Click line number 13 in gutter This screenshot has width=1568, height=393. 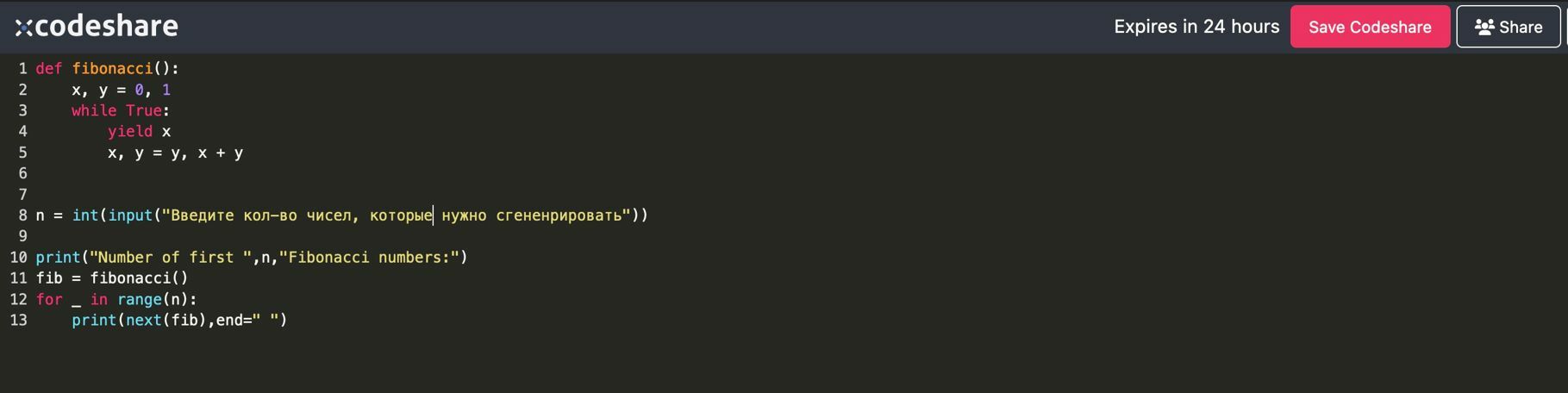tap(19, 321)
